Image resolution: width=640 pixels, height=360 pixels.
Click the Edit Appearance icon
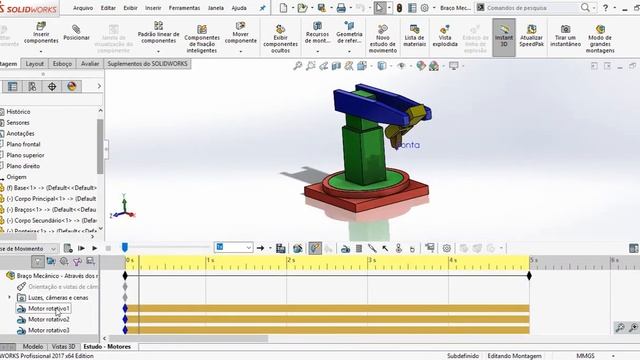pyautogui.click(x=421, y=66)
